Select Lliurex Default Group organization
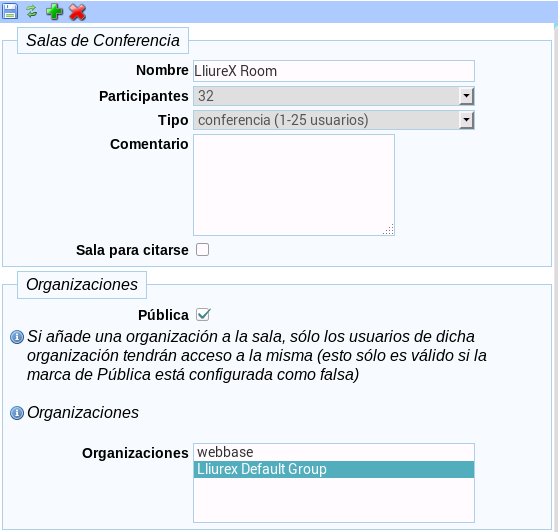 333,469
